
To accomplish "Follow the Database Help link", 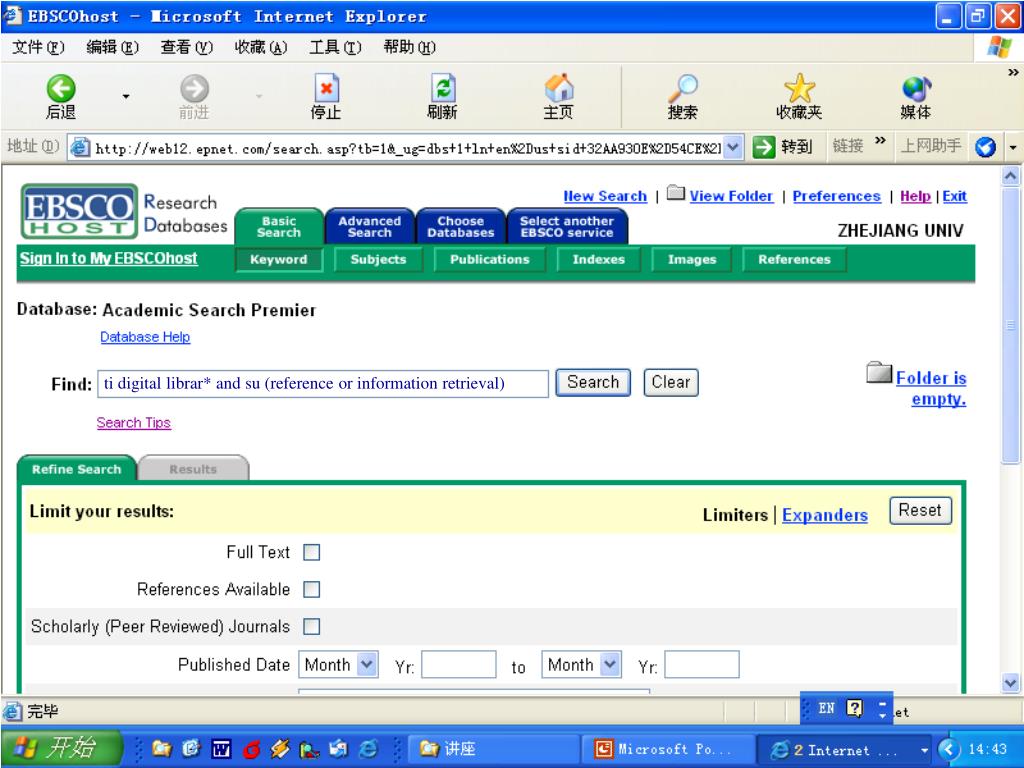I will click(145, 337).
